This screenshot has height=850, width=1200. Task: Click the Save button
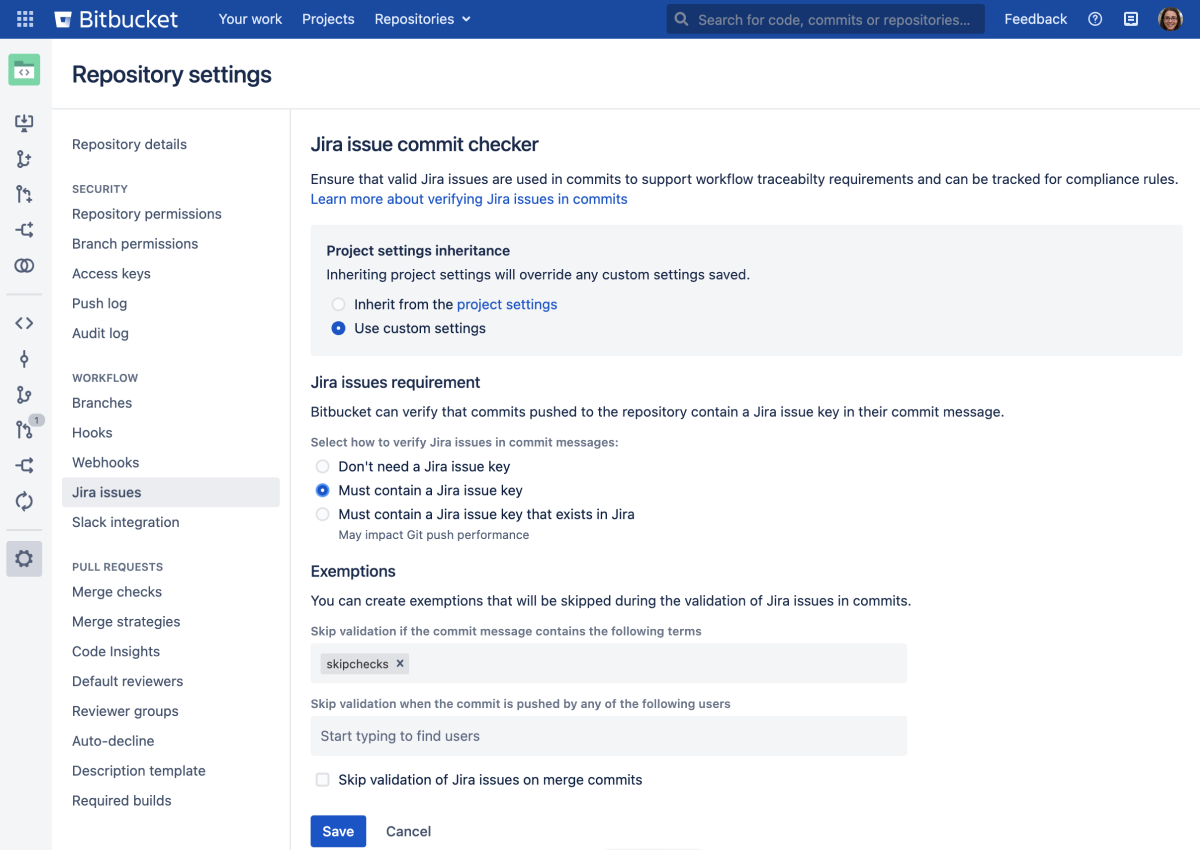pos(338,831)
